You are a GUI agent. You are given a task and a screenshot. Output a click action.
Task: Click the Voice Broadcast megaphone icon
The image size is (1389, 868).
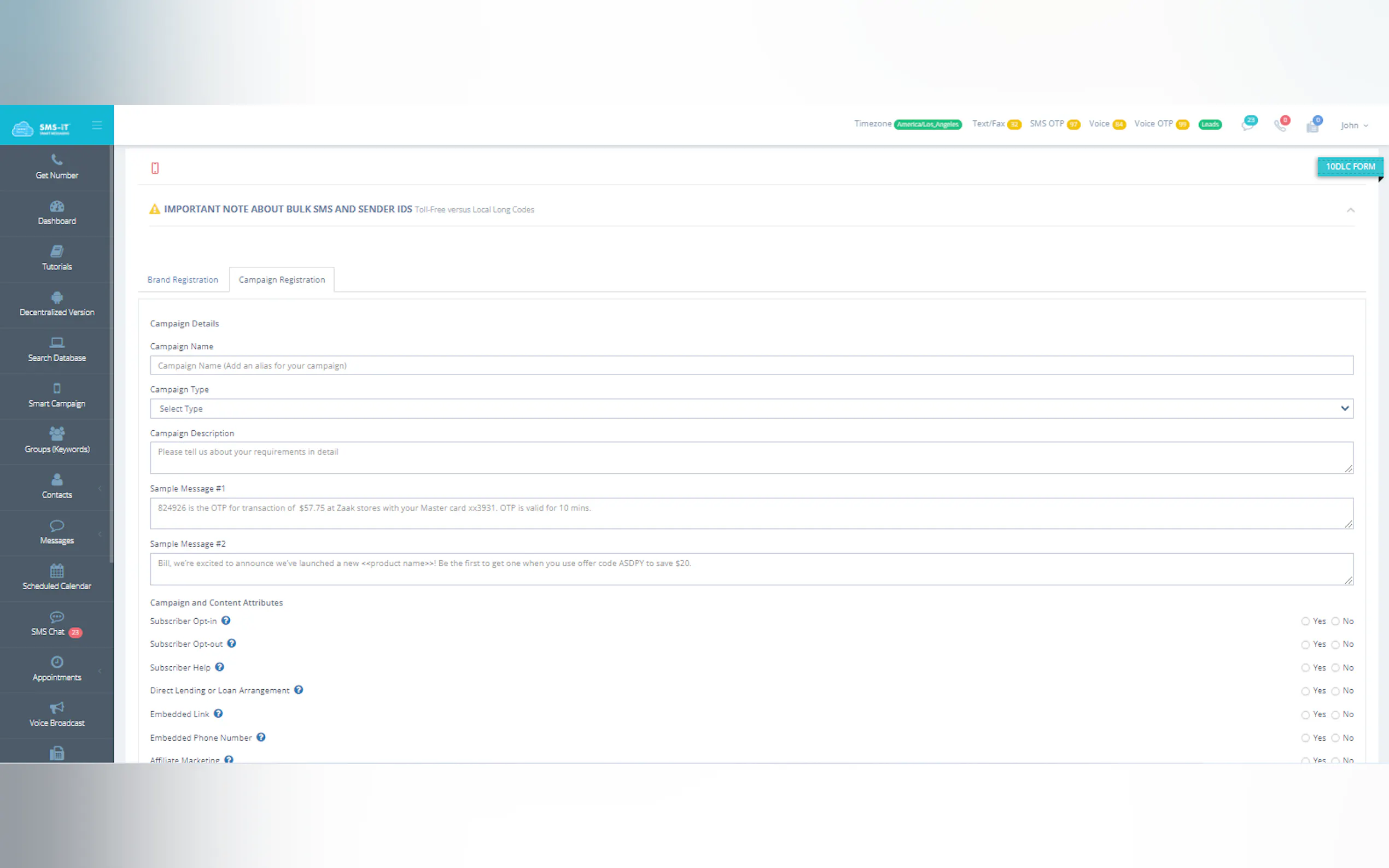tap(56, 707)
